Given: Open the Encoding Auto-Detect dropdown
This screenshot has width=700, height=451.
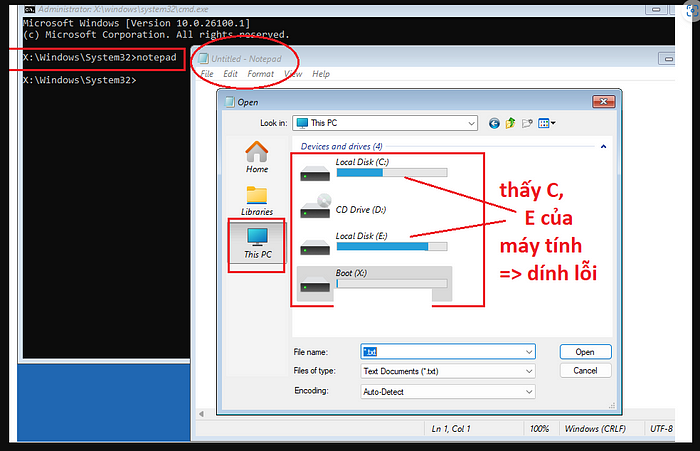Looking at the screenshot, I should [448, 392].
